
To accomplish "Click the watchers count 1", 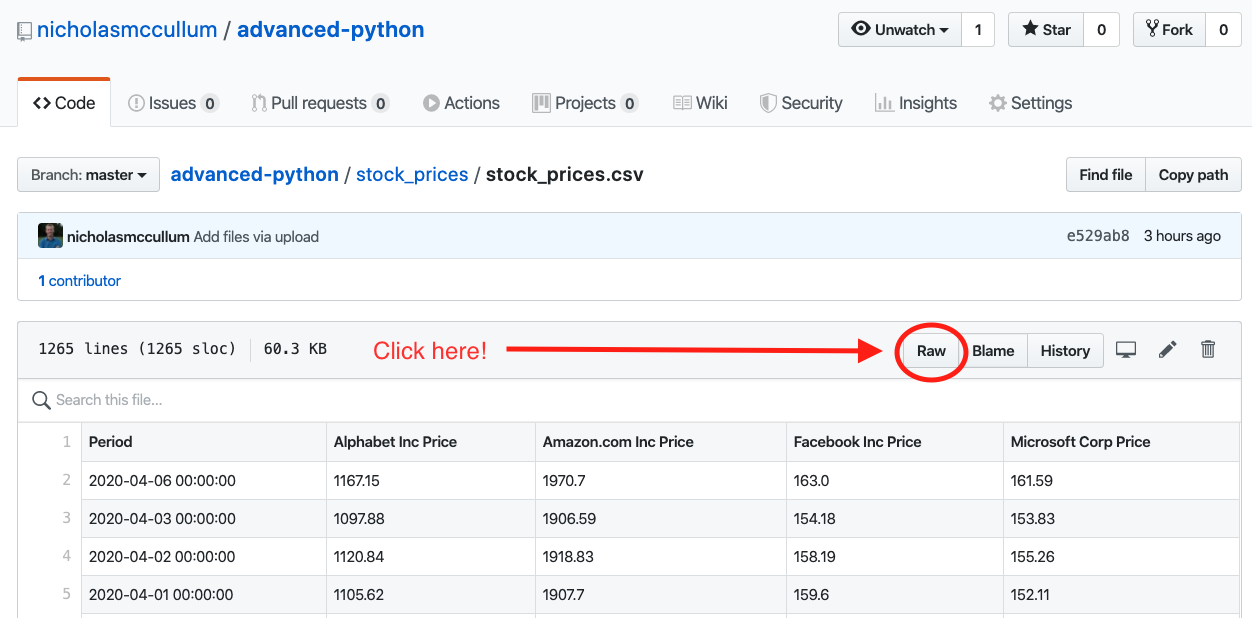I will point(978,30).
